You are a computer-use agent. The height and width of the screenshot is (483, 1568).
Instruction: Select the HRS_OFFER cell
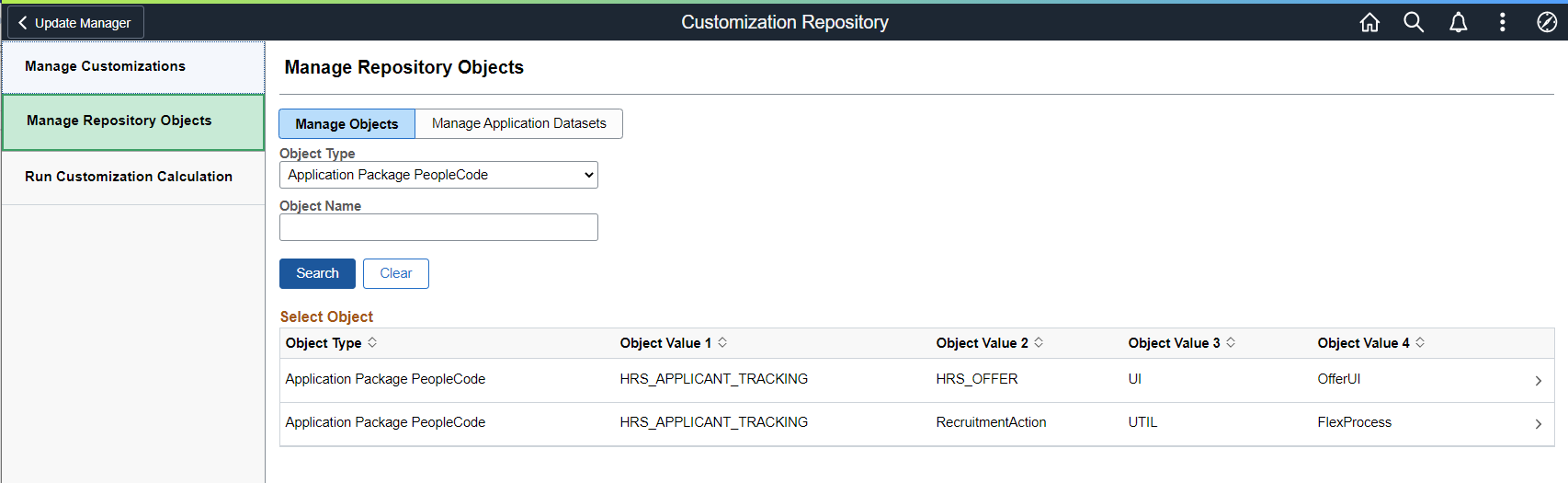(977, 379)
